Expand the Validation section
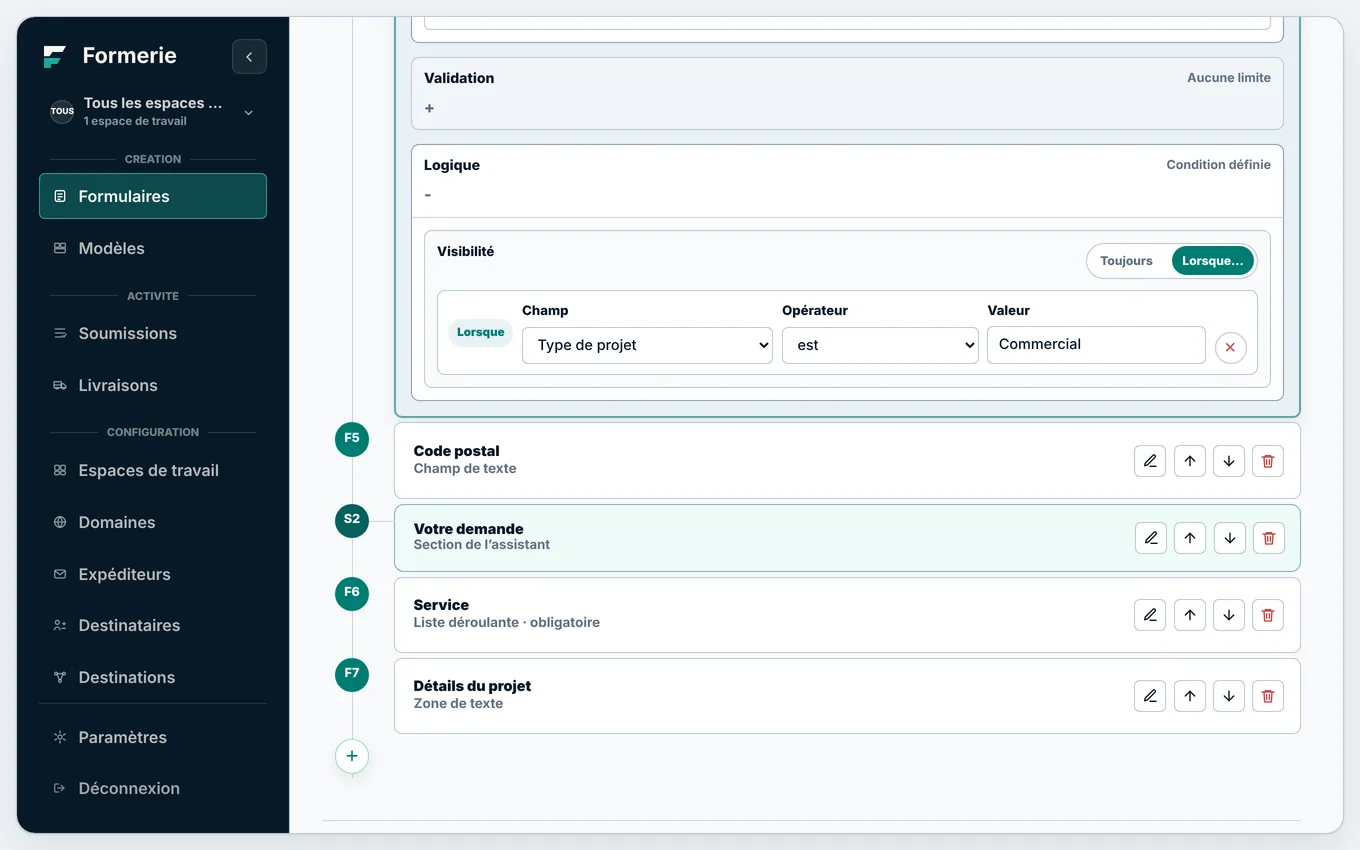This screenshot has height=850, width=1360. click(429, 108)
